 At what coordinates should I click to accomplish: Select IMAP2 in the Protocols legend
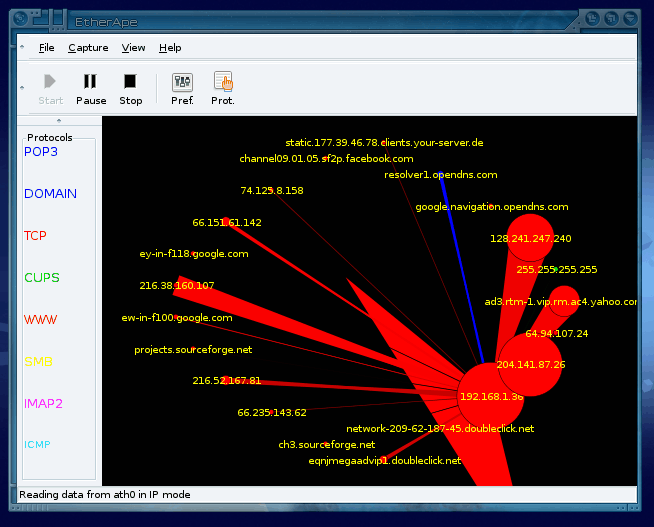43,403
